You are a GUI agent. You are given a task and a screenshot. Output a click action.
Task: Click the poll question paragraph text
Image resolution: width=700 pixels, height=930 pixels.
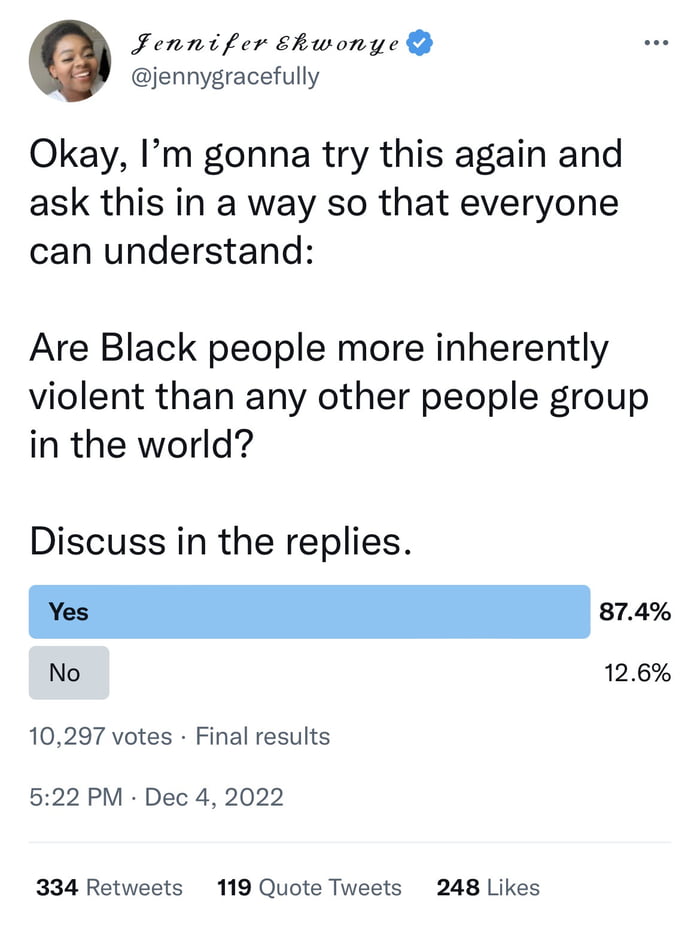point(339,396)
